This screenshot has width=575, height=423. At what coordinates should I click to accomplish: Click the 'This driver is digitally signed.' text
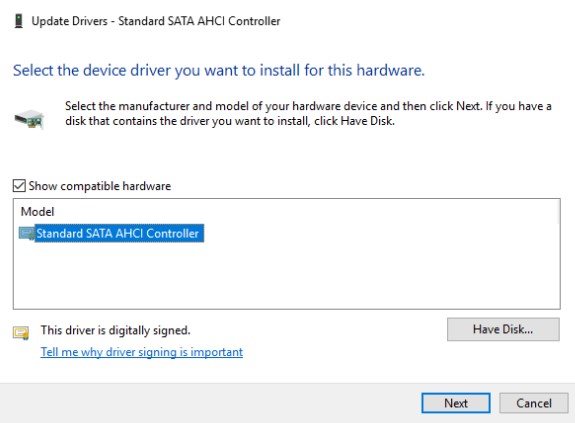(116, 330)
